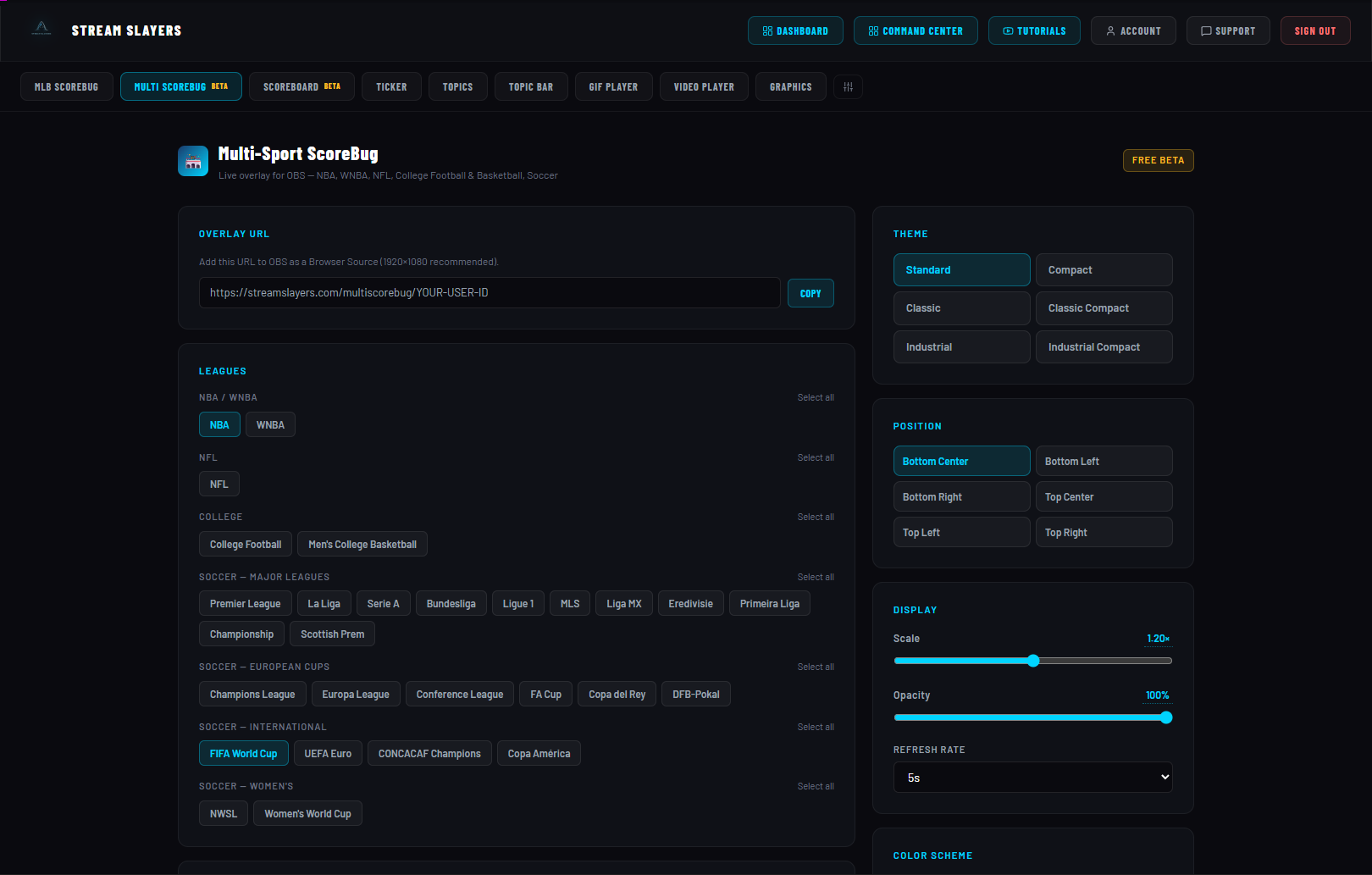Click the Stream Slayers logo icon
The width and height of the screenshot is (1372, 875).
click(x=41, y=30)
